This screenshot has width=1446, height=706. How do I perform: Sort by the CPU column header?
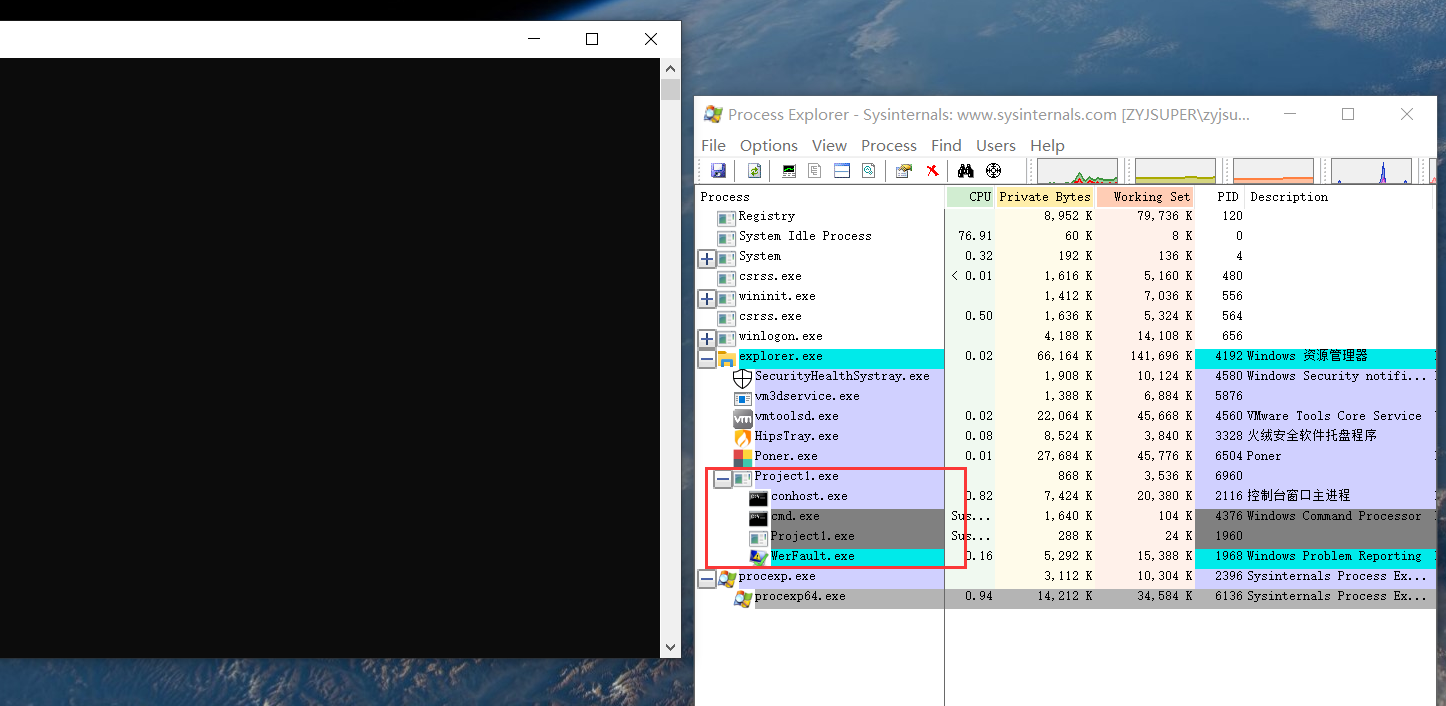click(x=971, y=197)
